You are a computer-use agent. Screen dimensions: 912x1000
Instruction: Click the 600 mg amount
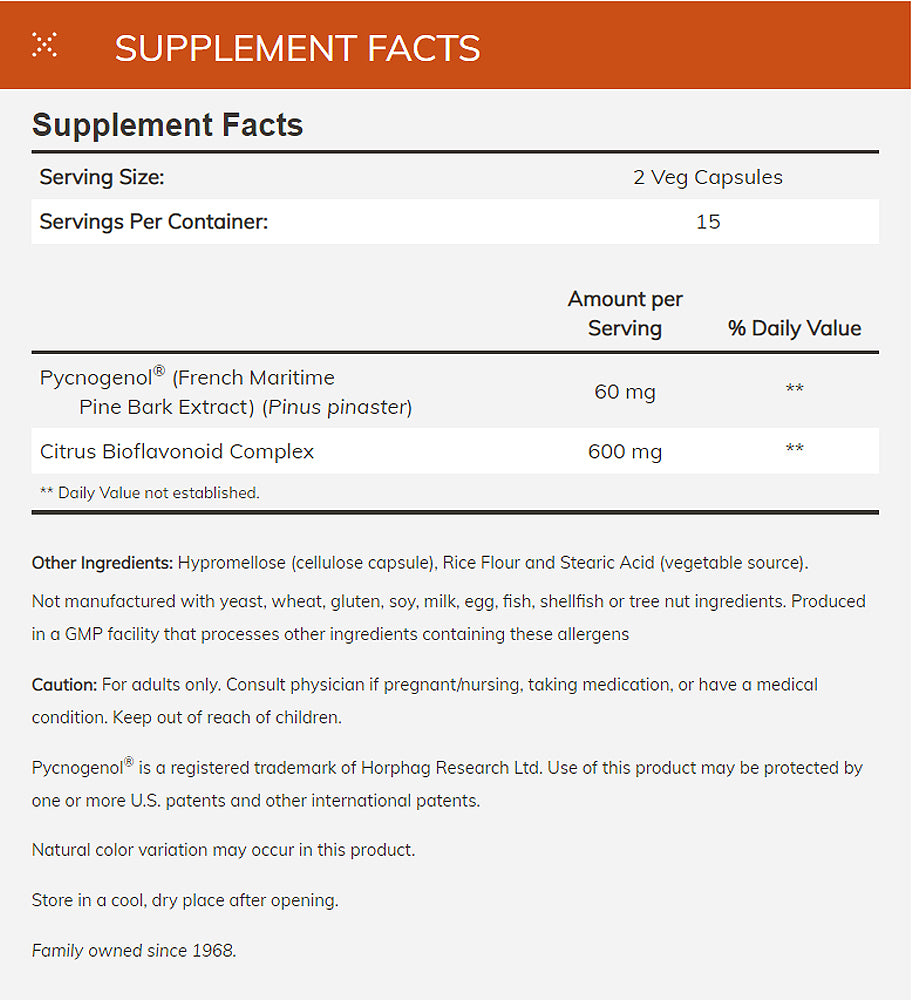625,452
